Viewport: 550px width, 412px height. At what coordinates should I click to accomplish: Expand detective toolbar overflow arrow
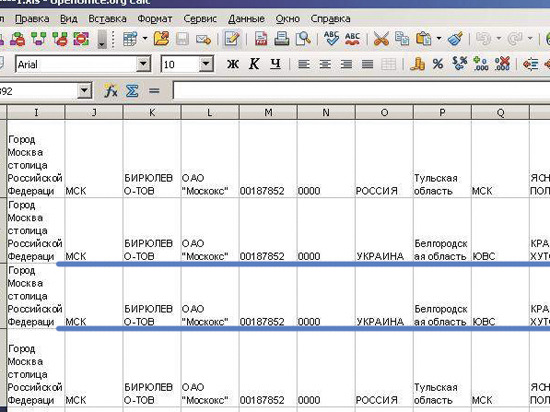pyautogui.click(x=102, y=39)
